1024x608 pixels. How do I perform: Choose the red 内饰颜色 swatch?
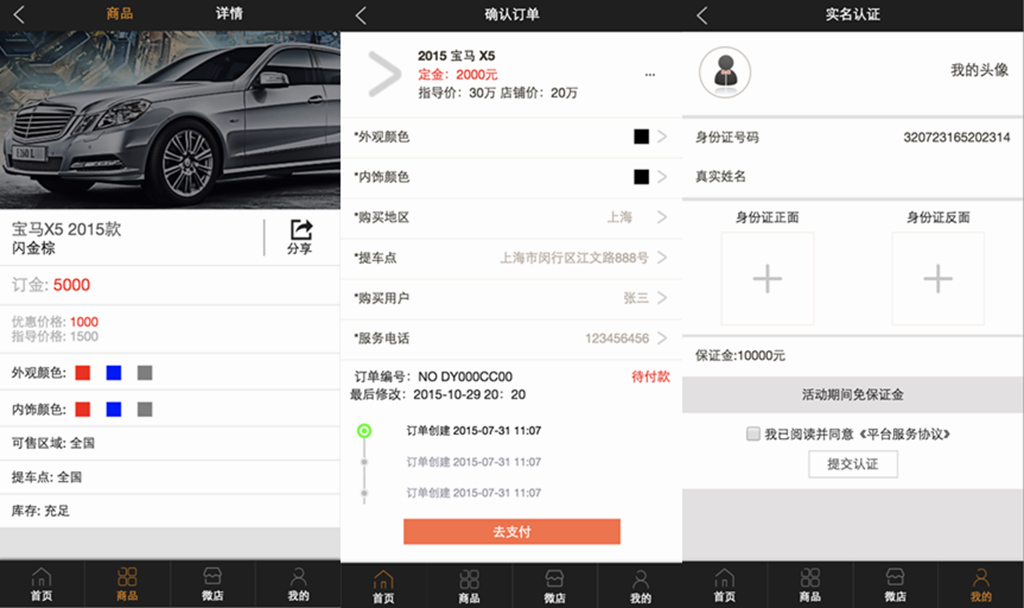pos(83,409)
